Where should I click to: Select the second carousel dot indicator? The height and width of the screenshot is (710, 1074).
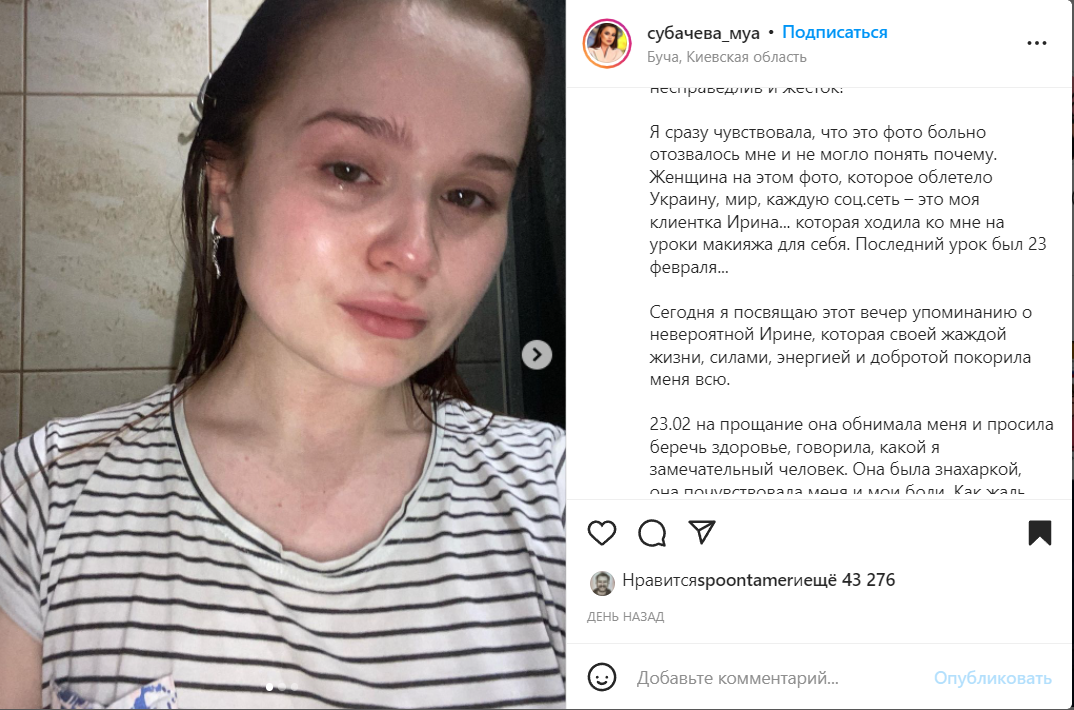pos(282,687)
